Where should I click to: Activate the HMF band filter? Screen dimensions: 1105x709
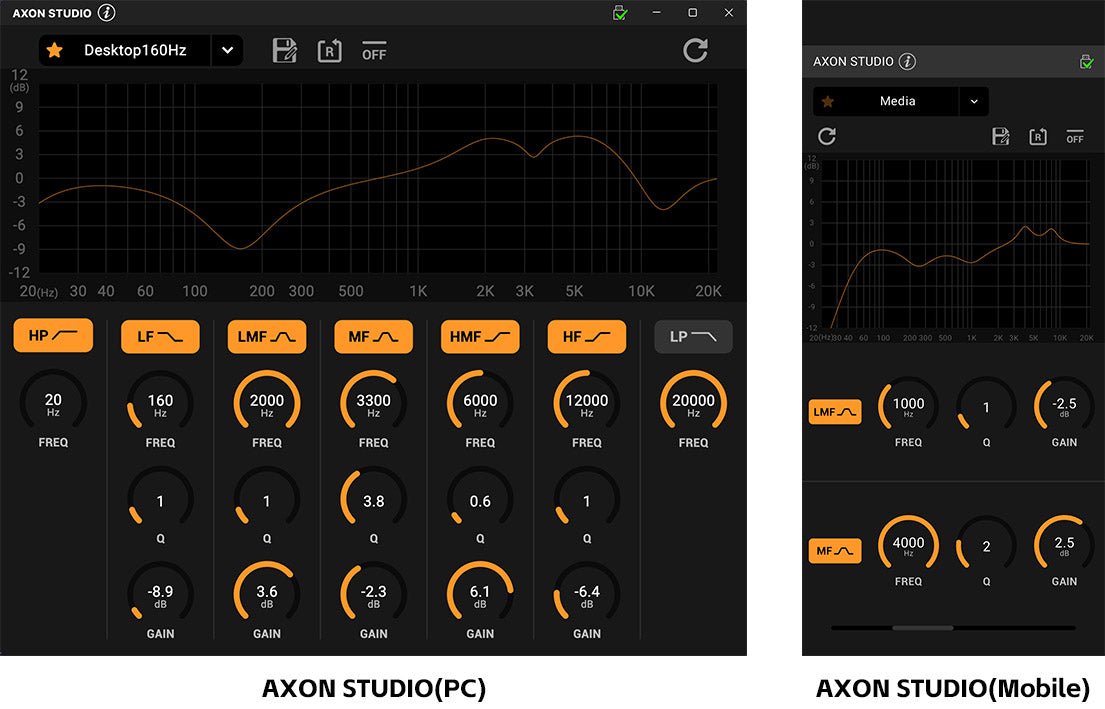480,336
